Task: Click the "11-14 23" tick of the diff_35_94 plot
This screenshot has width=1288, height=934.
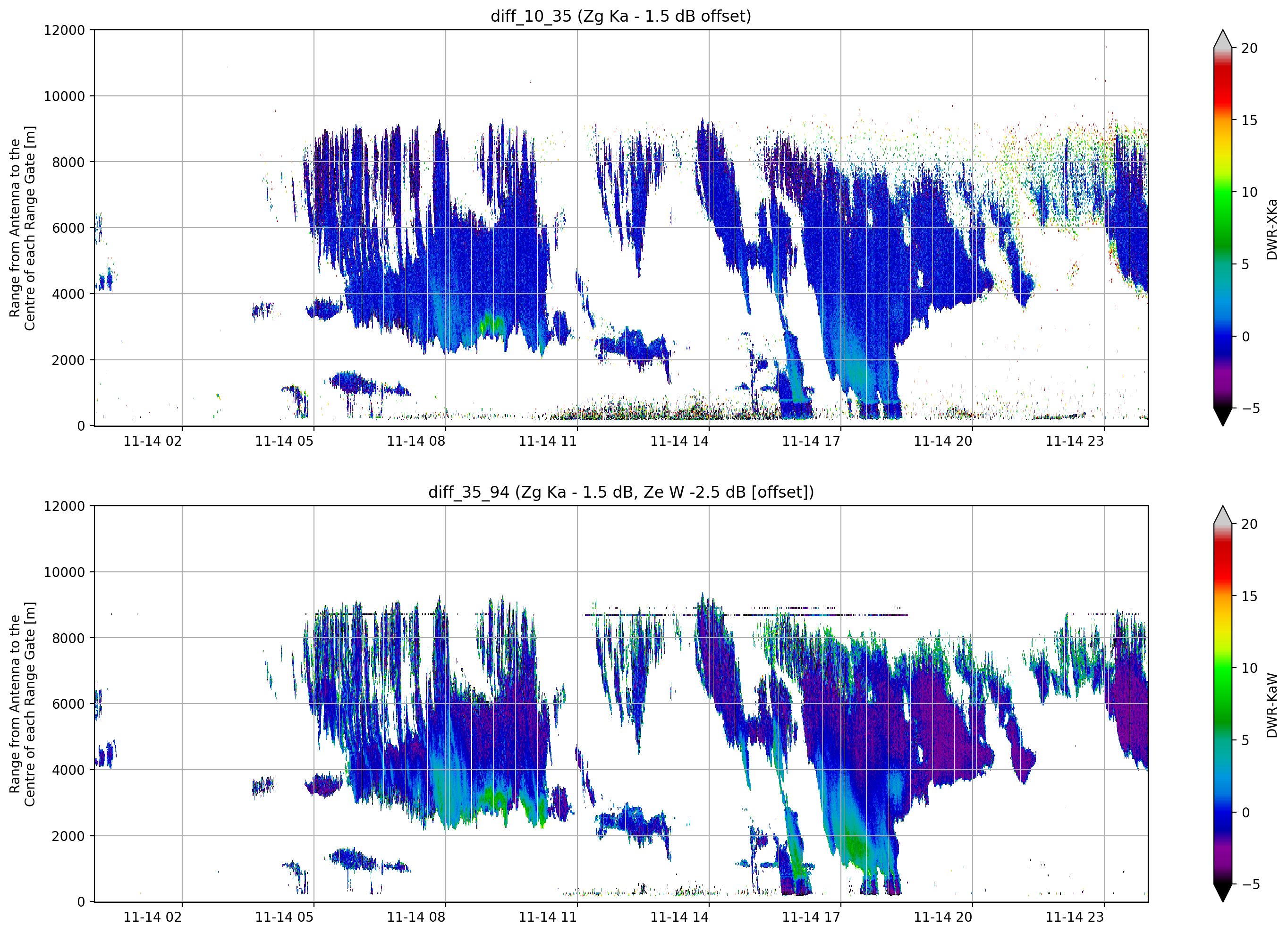Action: tap(1075, 917)
